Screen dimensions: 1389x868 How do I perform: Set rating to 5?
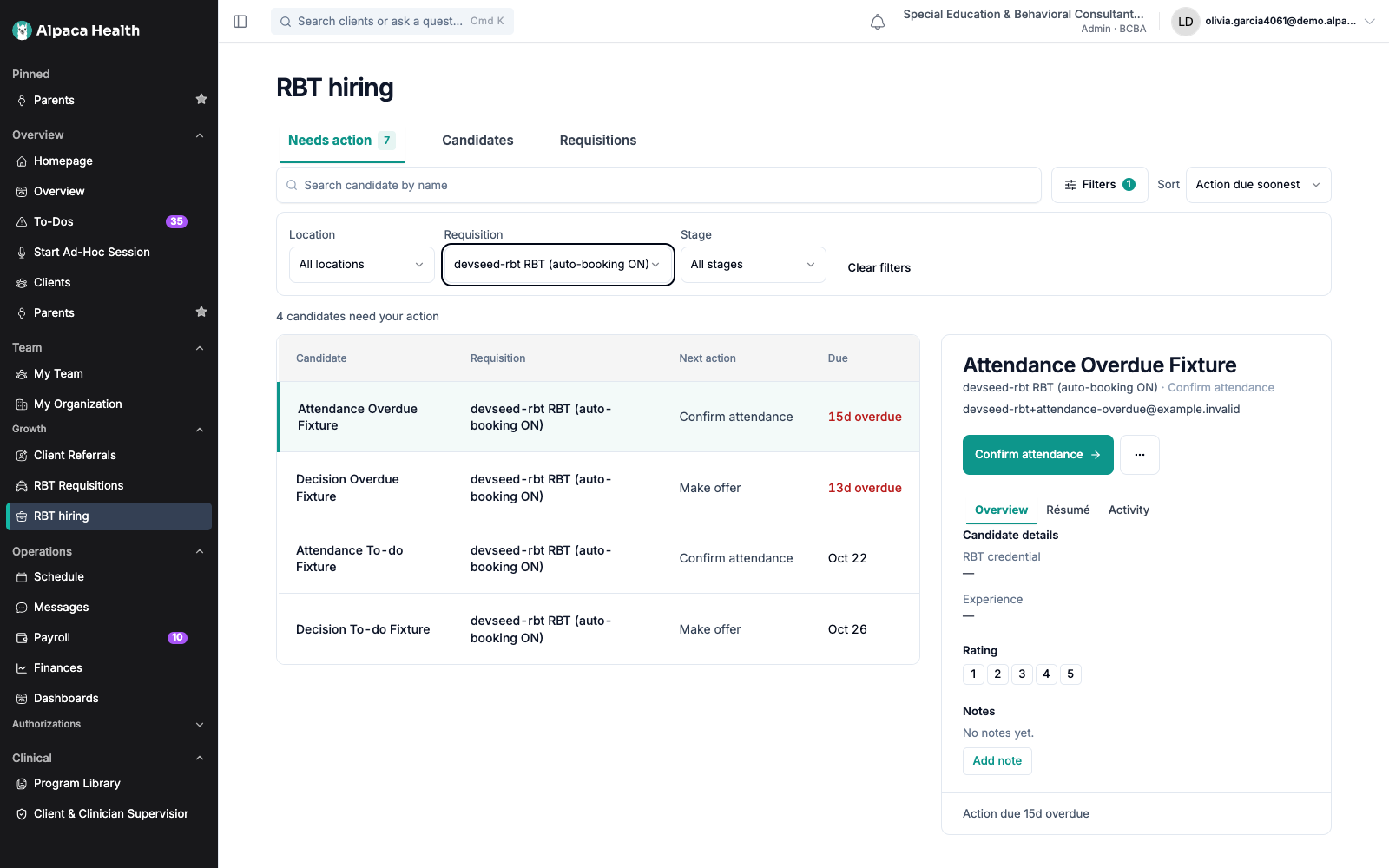(x=1070, y=674)
